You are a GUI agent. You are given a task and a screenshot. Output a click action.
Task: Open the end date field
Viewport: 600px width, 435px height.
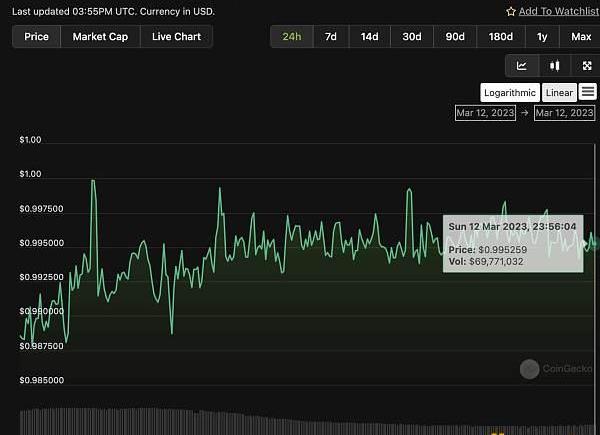tap(565, 113)
